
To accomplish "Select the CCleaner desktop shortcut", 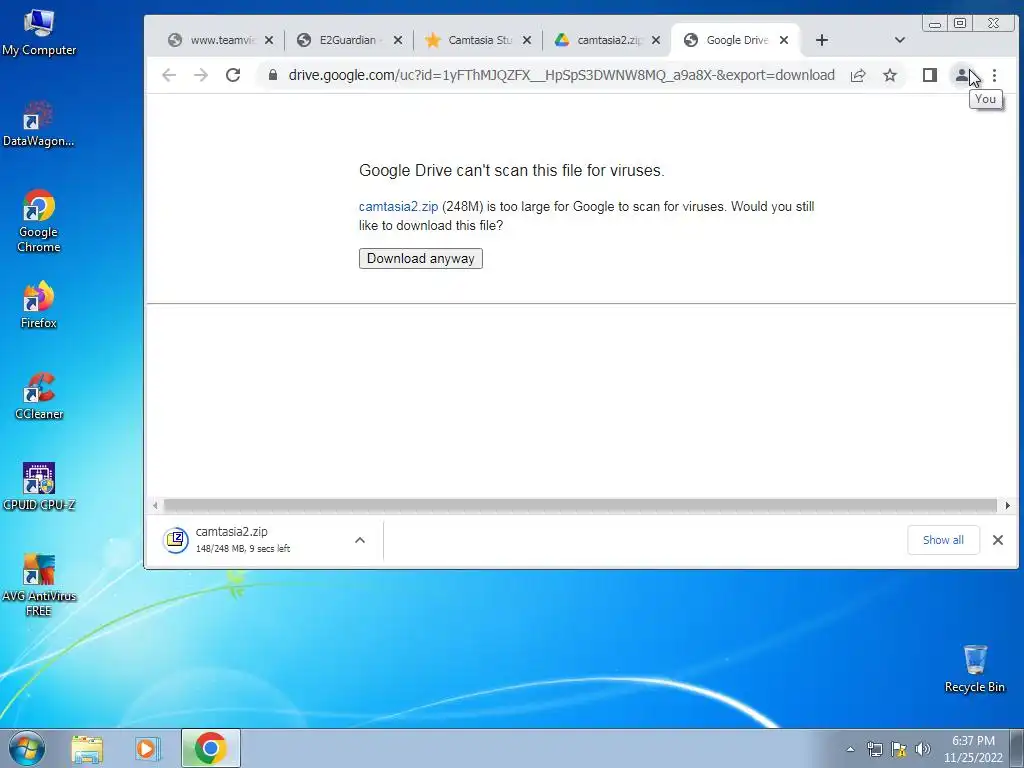I will (39, 396).
